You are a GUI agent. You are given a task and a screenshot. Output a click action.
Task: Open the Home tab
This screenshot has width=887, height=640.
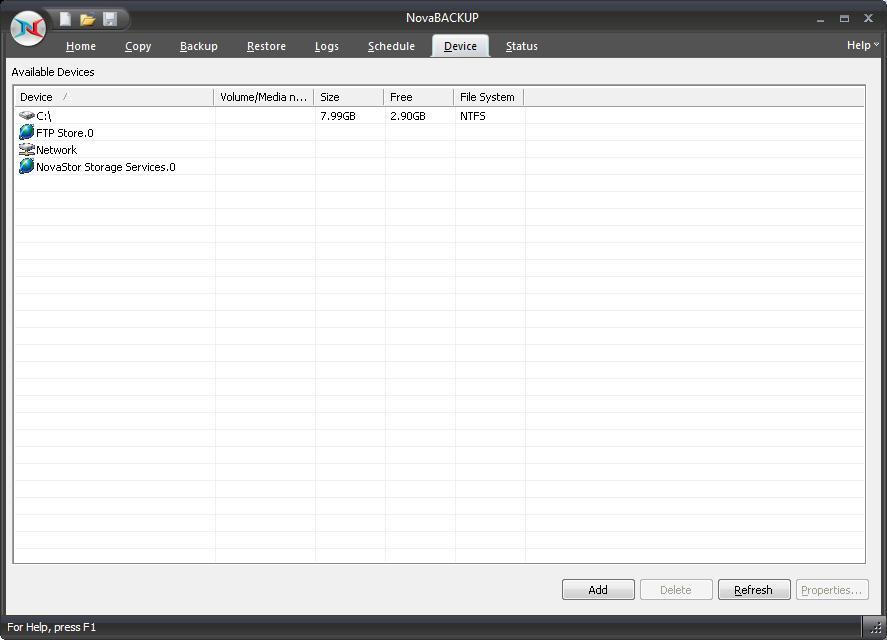click(80, 46)
